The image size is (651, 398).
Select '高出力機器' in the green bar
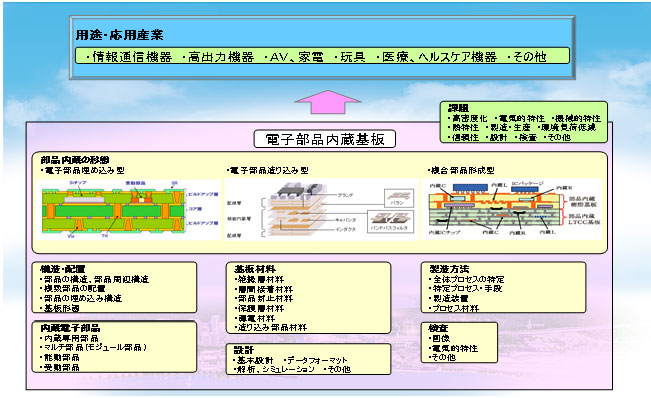tap(221, 56)
